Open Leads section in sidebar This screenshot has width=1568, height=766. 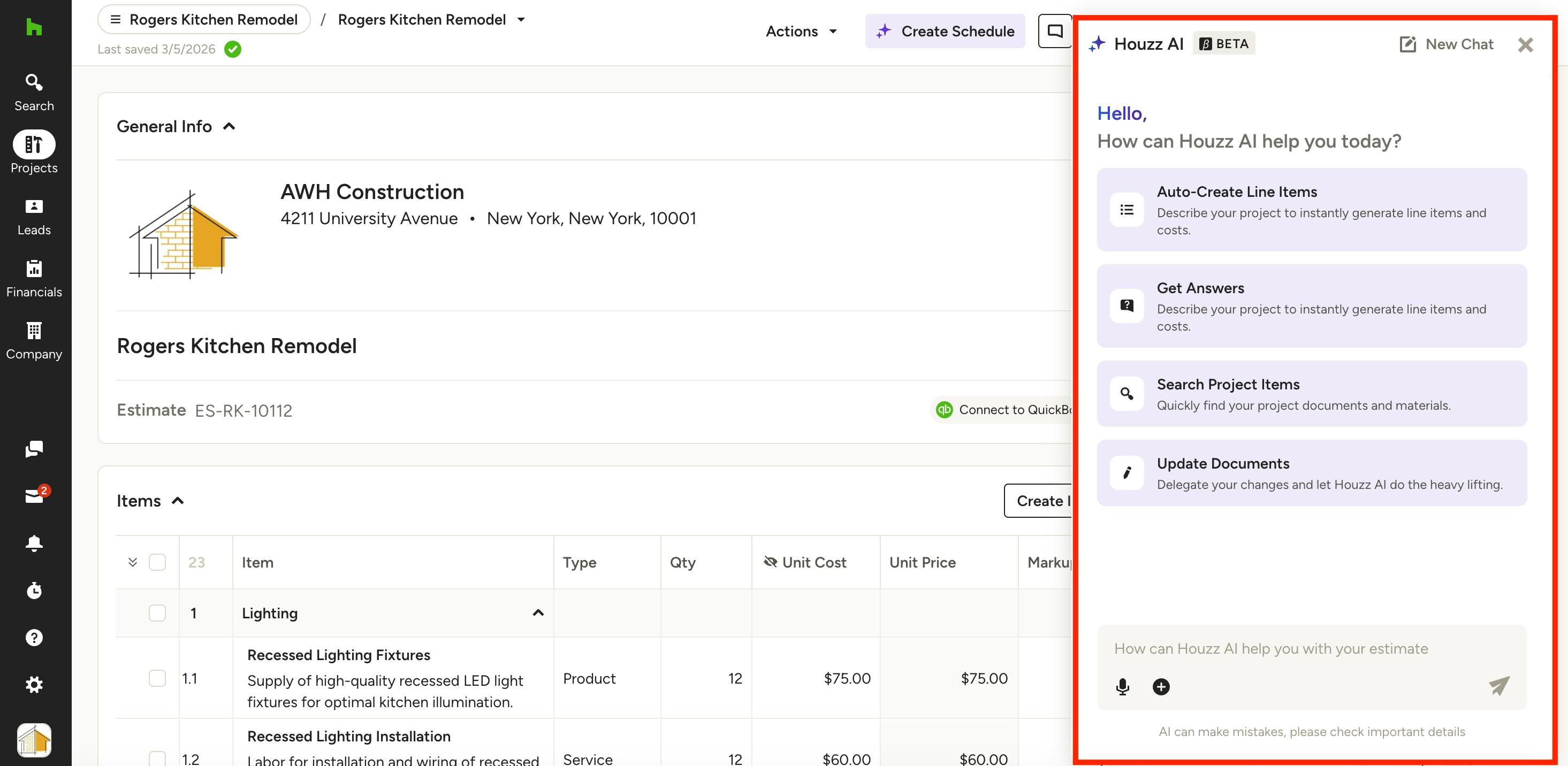coord(34,217)
